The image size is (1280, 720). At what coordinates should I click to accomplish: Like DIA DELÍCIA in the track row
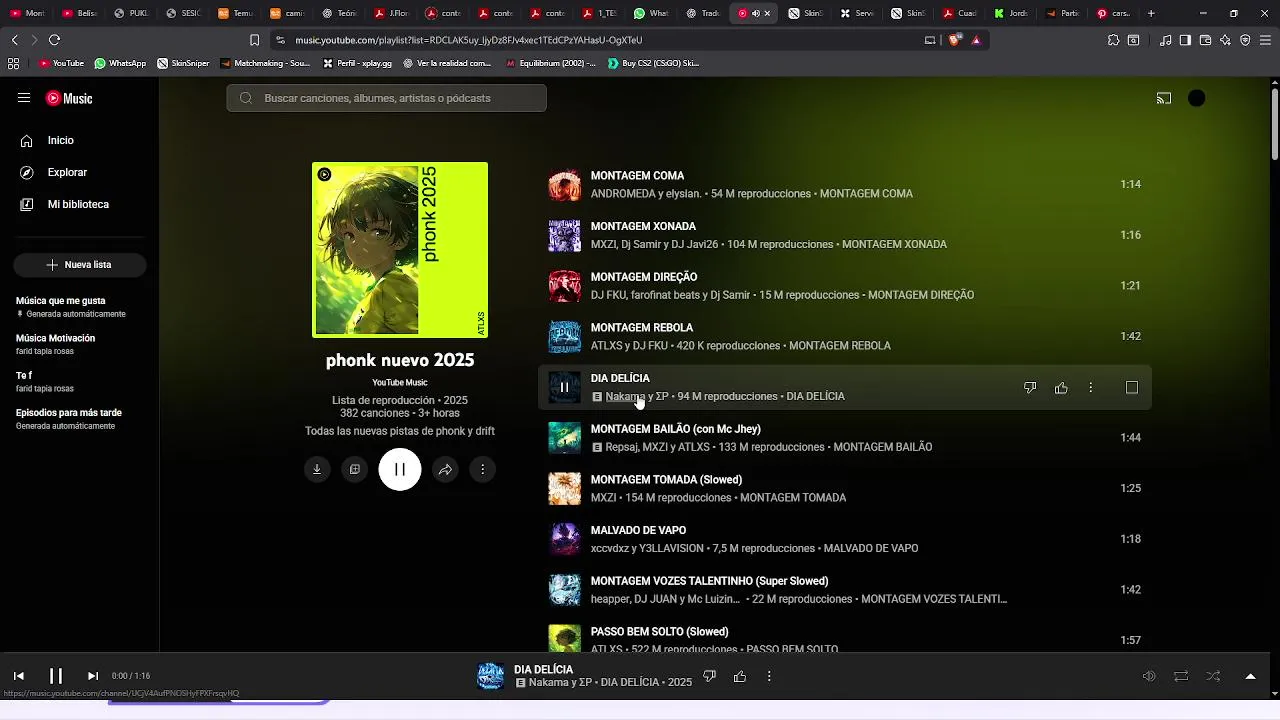coord(1061,388)
